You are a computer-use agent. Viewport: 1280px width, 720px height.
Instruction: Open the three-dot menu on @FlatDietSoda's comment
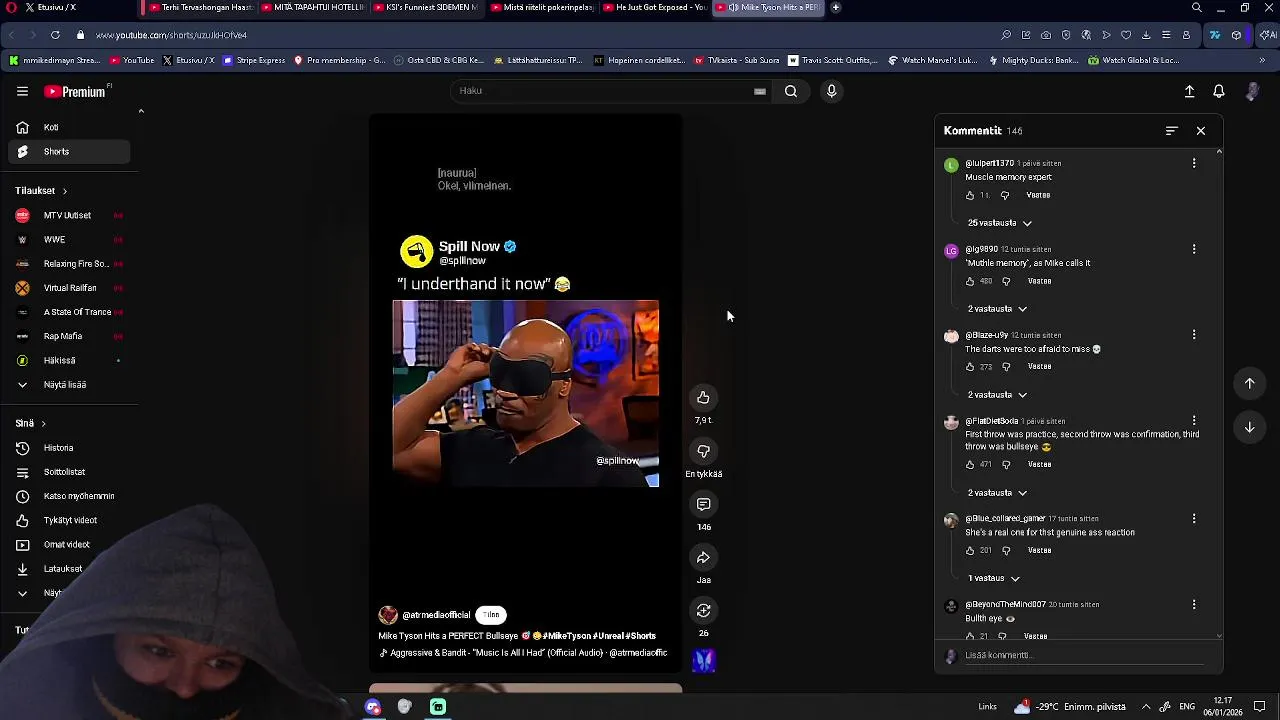(1194, 421)
